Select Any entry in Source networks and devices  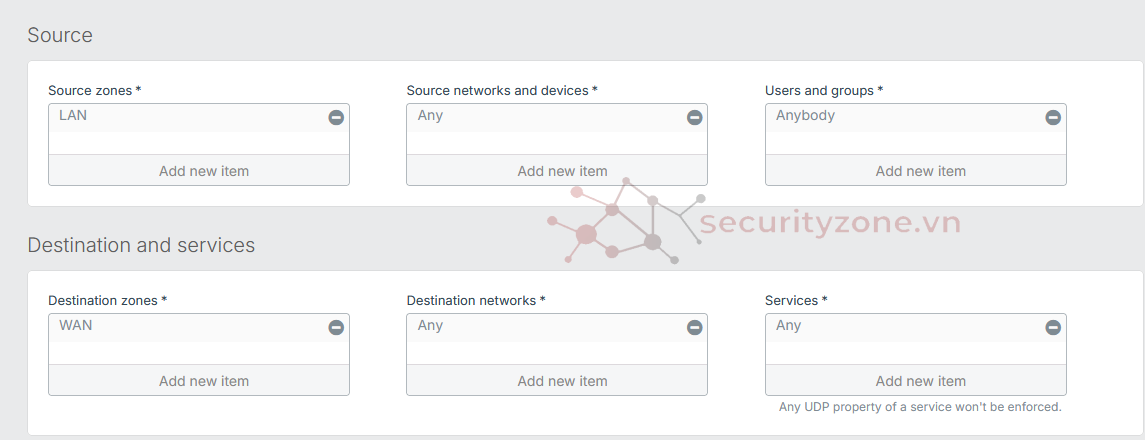click(430, 116)
